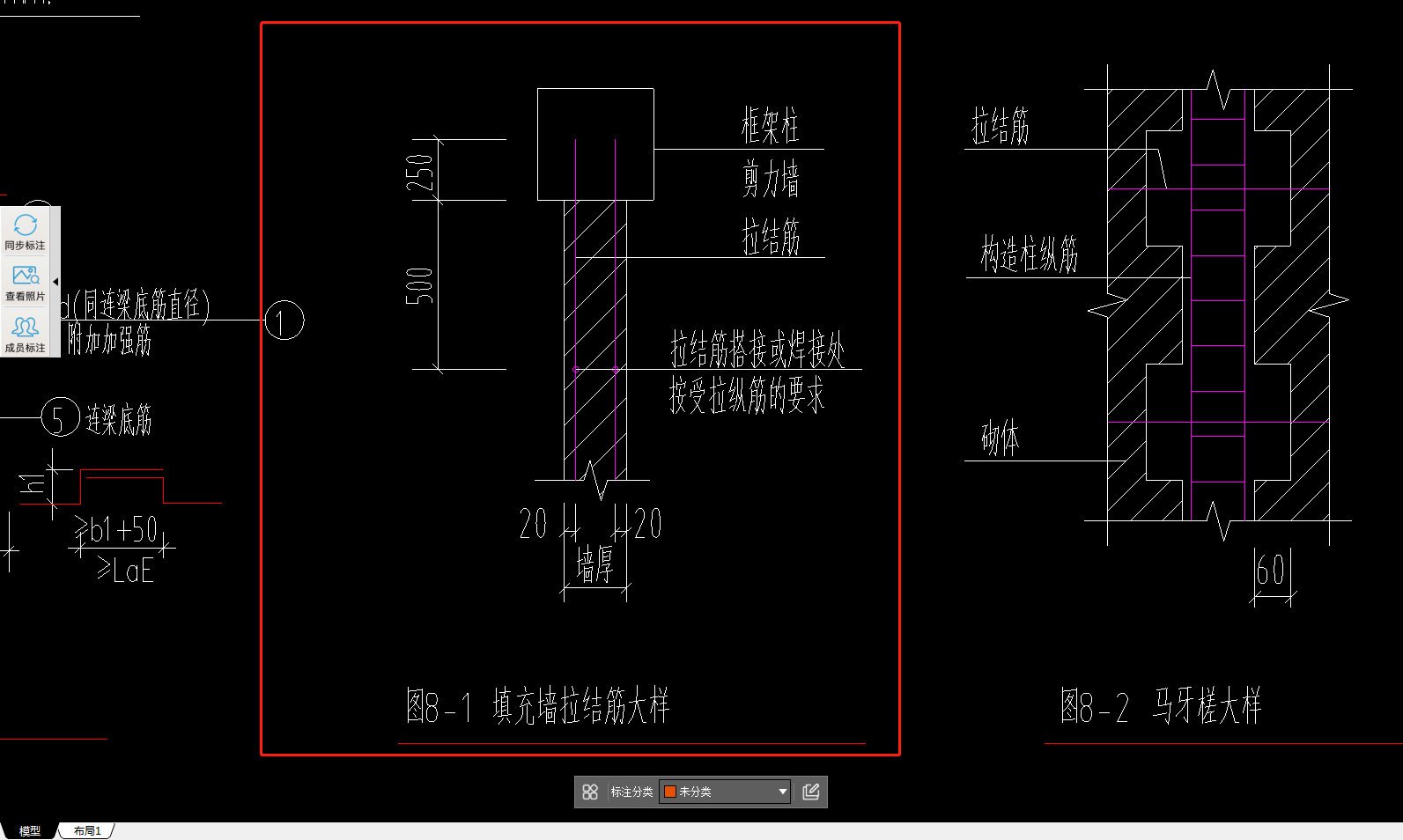This screenshot has width=1403, height=840.
Task: Select the ≥LaE dimension text
Action: pyautogui.click(x=126, y=570)
